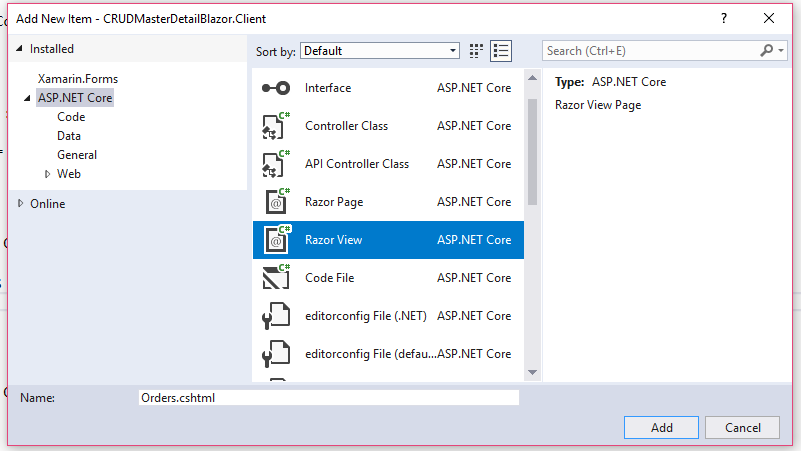Screen dimensions: 801x451
Task: Select Xamarin.Forms in the tree
Action: (x=78, y=79)
